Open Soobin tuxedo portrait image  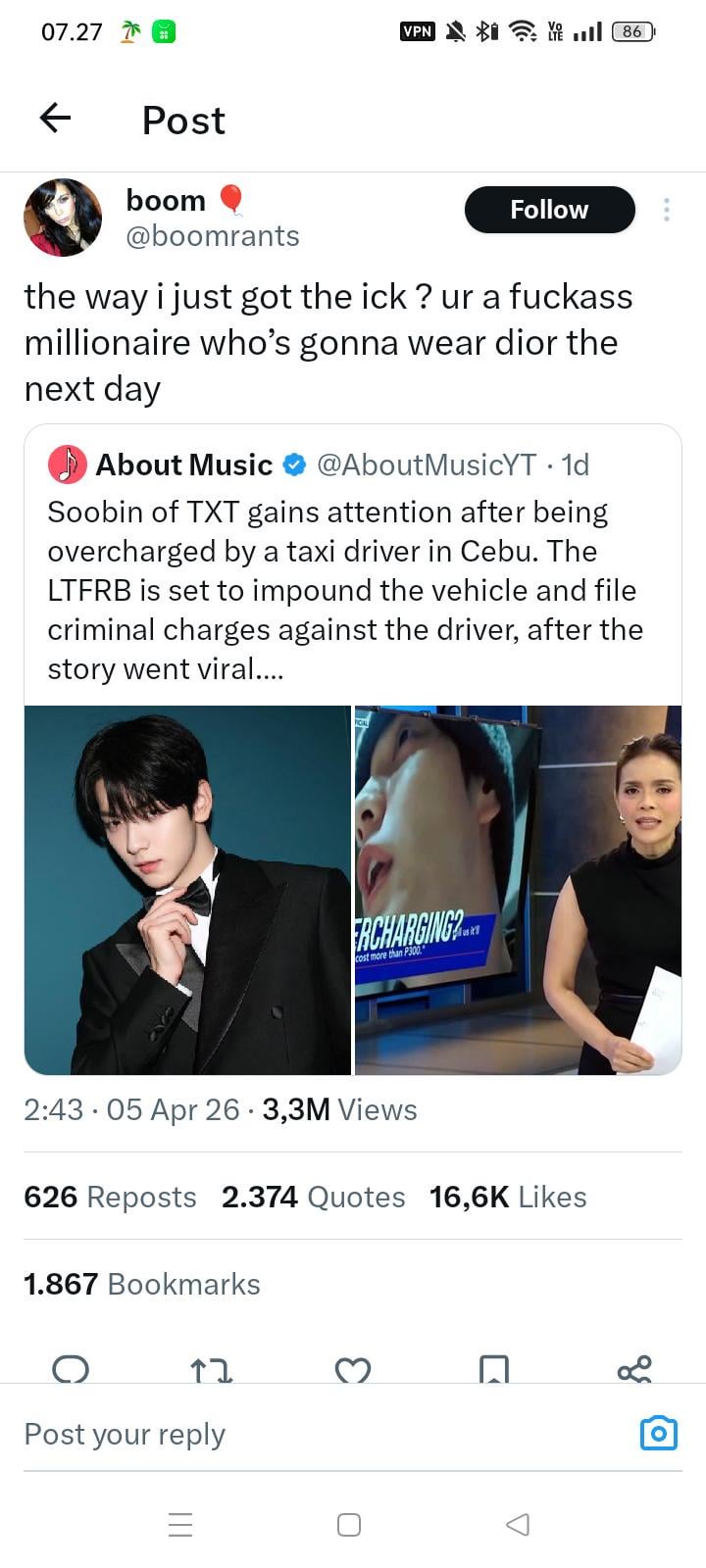coord(187,890)
